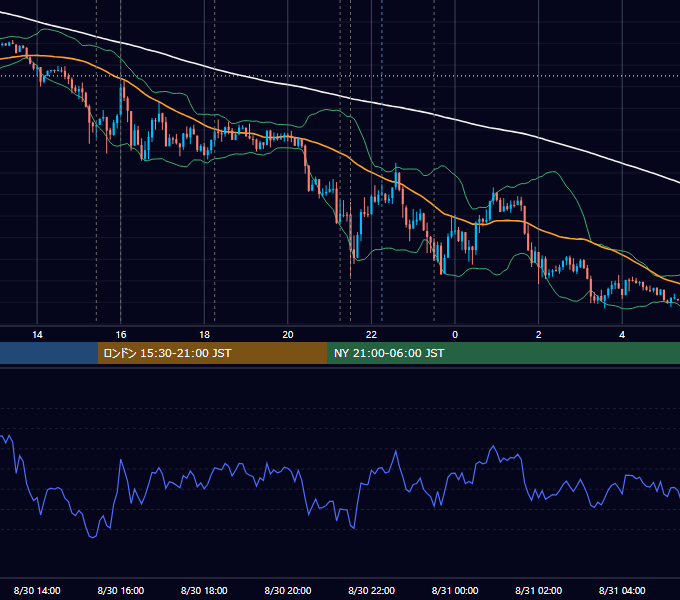680x600 pixels.
Task: Click hour label 20 on price chart axis
Action: pos(288,335)
